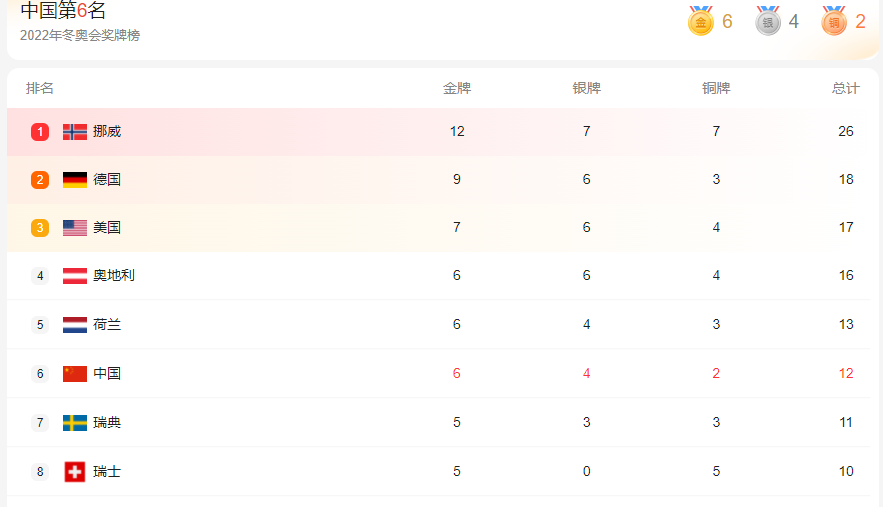The height and width of the screenshot is (507, 883).
Task: Click the bronze medal icon at top
Action: 834,21
